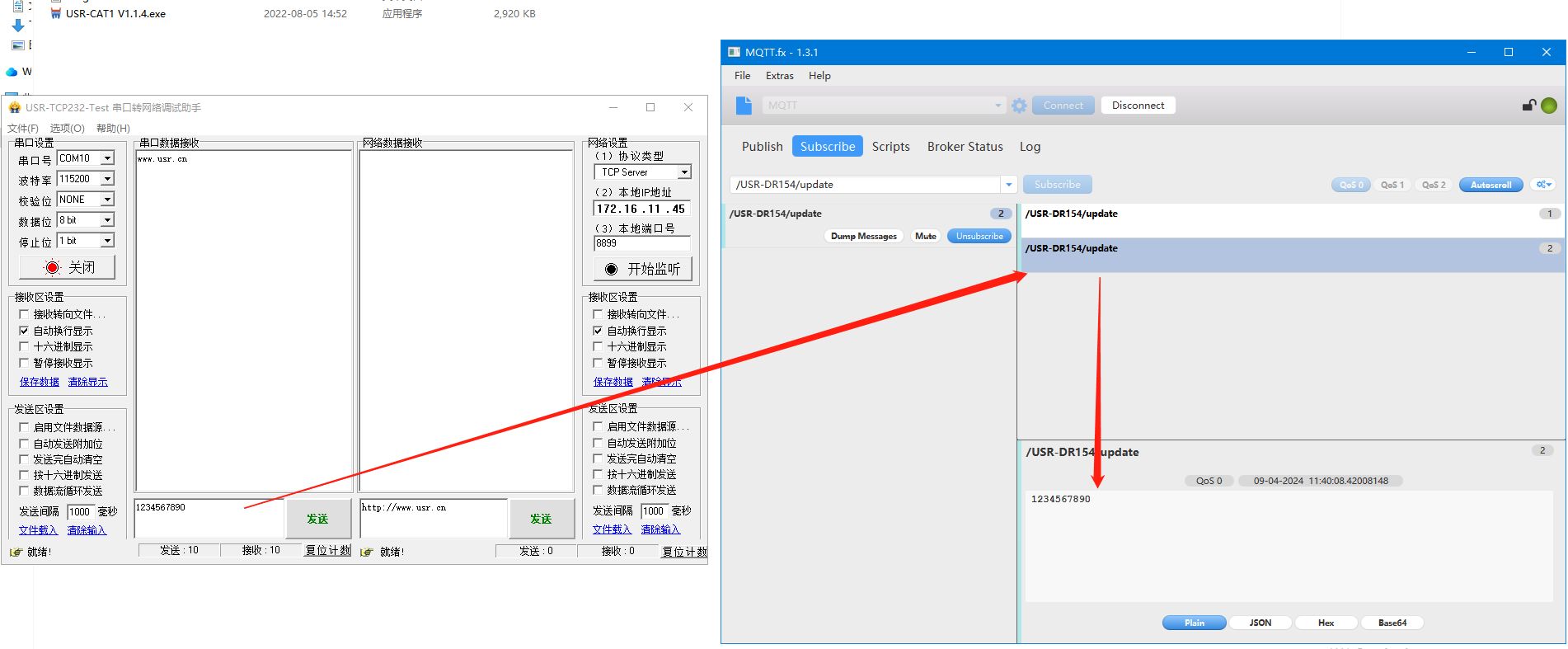The width and height of the screenshot is (1568, 649).
Task: Switch to the Publish tab
Action: (762, 147)
